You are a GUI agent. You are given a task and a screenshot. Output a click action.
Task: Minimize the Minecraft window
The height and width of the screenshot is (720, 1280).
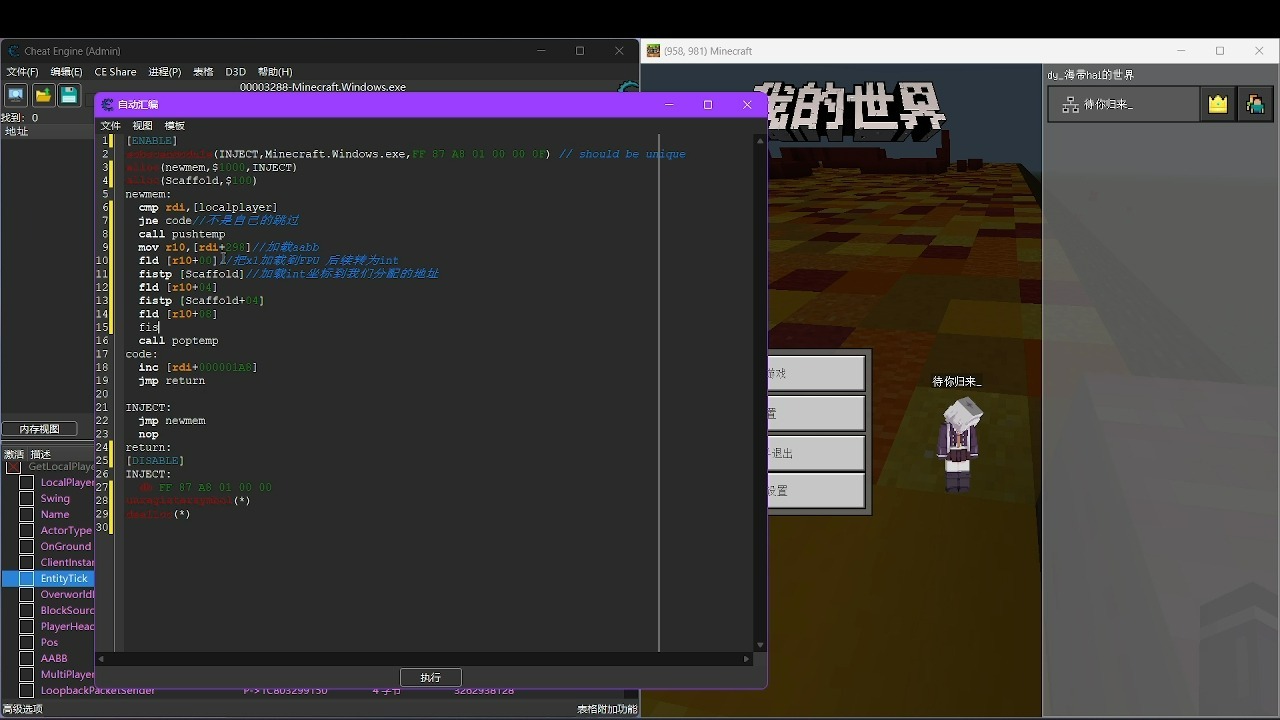coord(1181,51)
